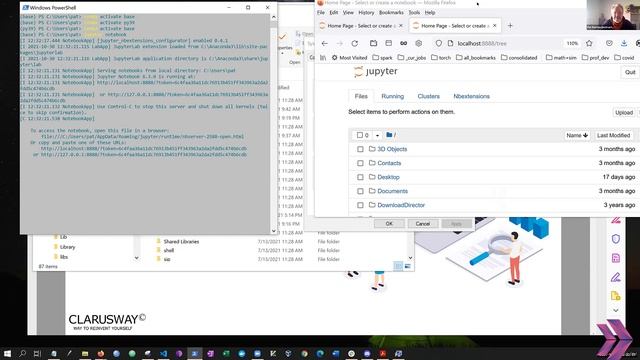Open the File menu in Firefox

click(x=321, y=13)
